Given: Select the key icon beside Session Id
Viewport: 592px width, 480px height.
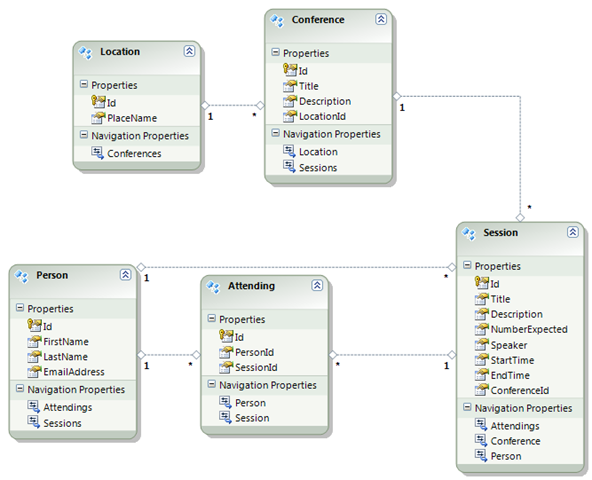Looking at the screenshot, I should pos(482,283).
